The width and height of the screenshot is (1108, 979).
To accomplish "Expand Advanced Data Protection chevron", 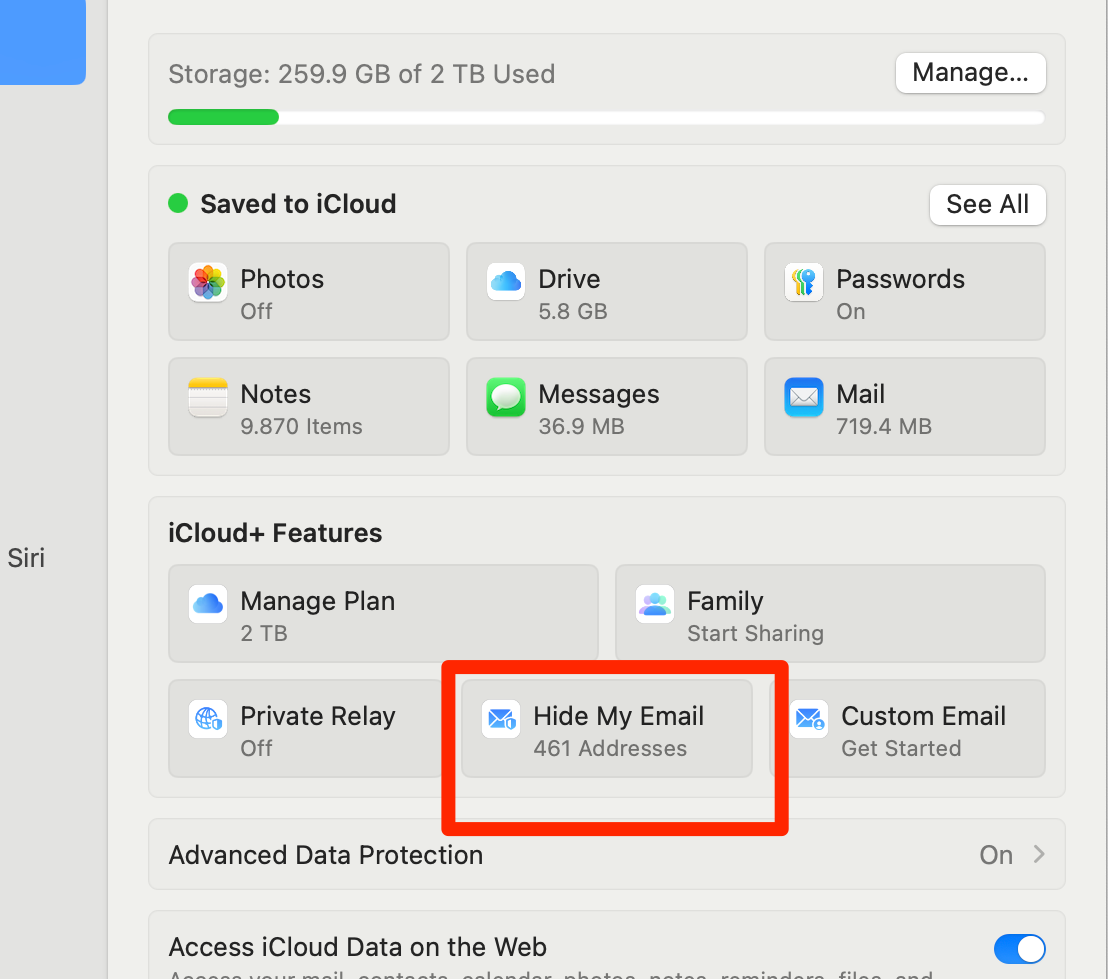I will pyautogui.click(x=1039, y=854).
